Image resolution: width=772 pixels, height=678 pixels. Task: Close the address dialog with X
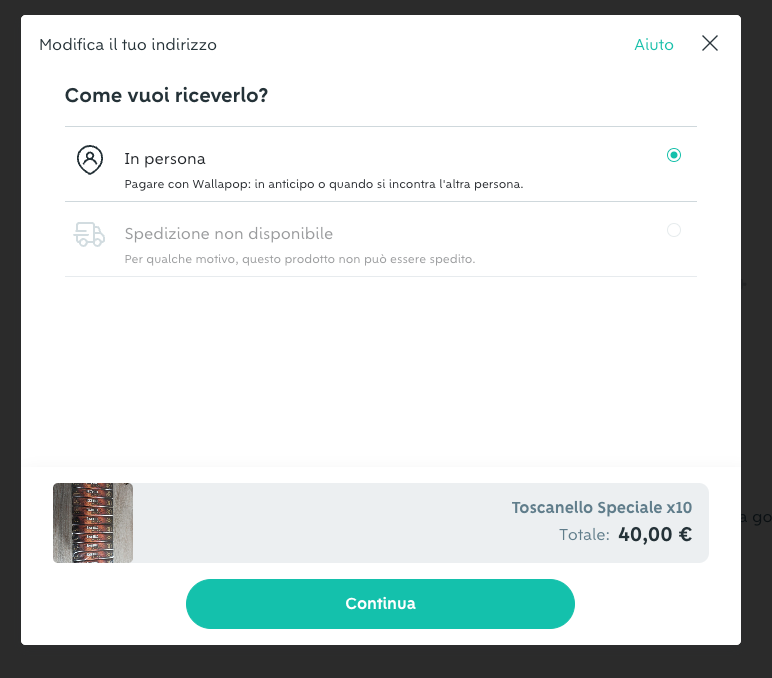click(x=709, y=43)
